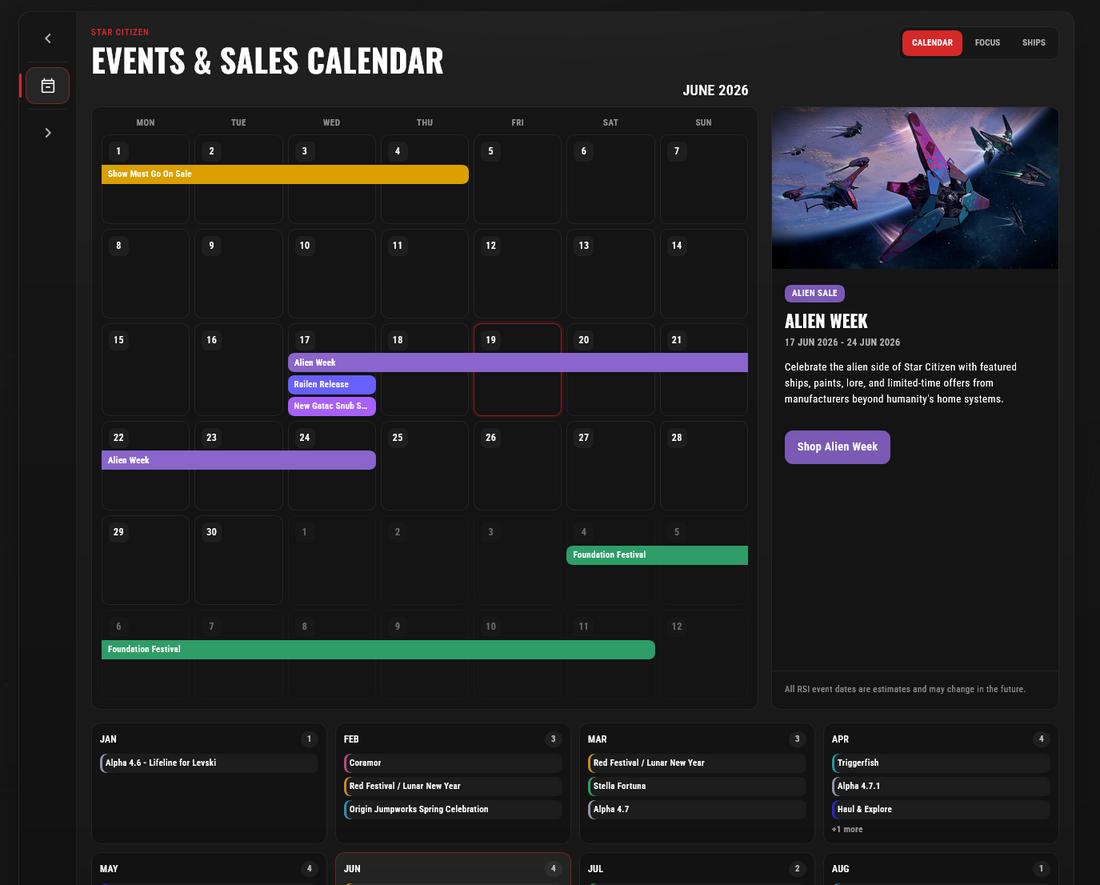Select the Alien Week bar starting June 17
1100x885 pixels.
518,363
